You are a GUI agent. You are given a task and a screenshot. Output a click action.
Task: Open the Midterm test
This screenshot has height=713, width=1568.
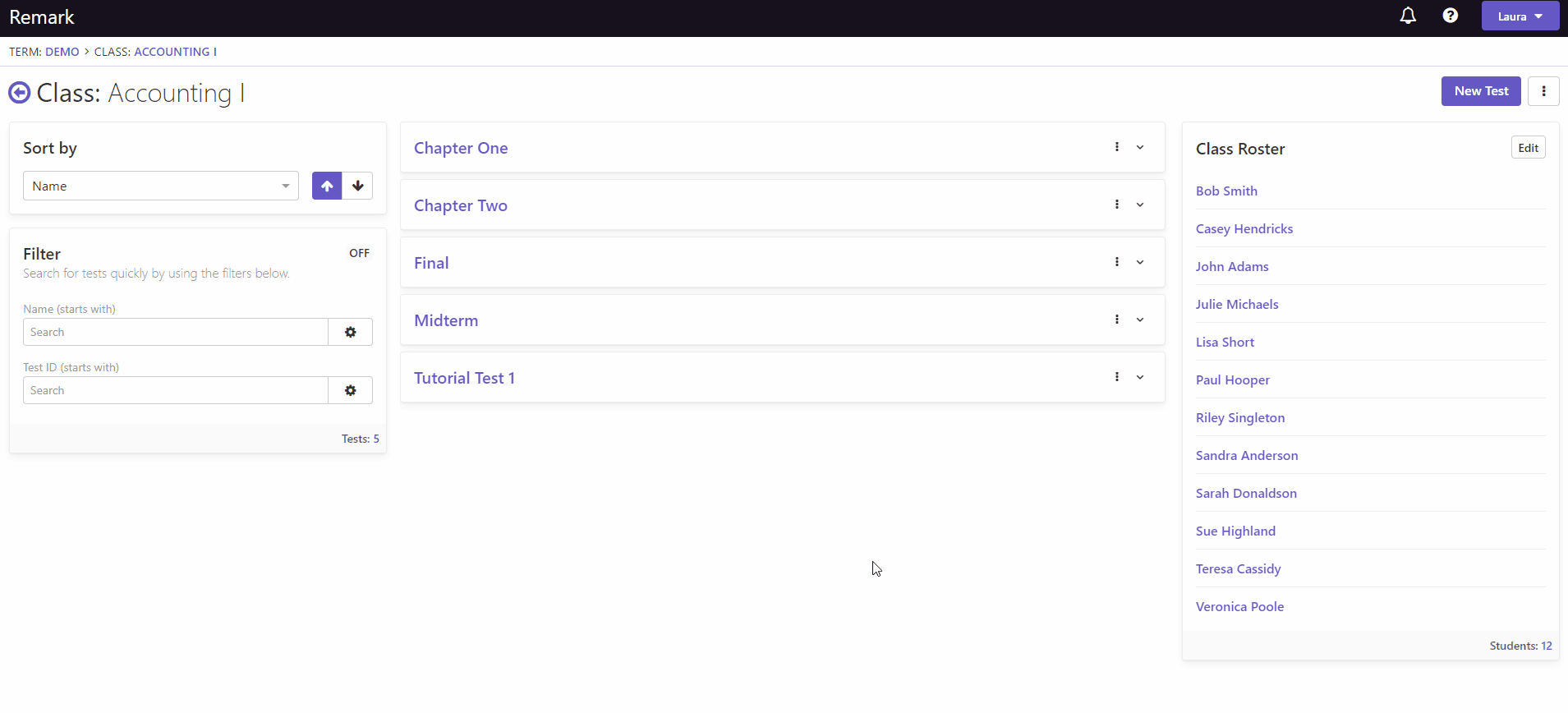click(446, 320)
